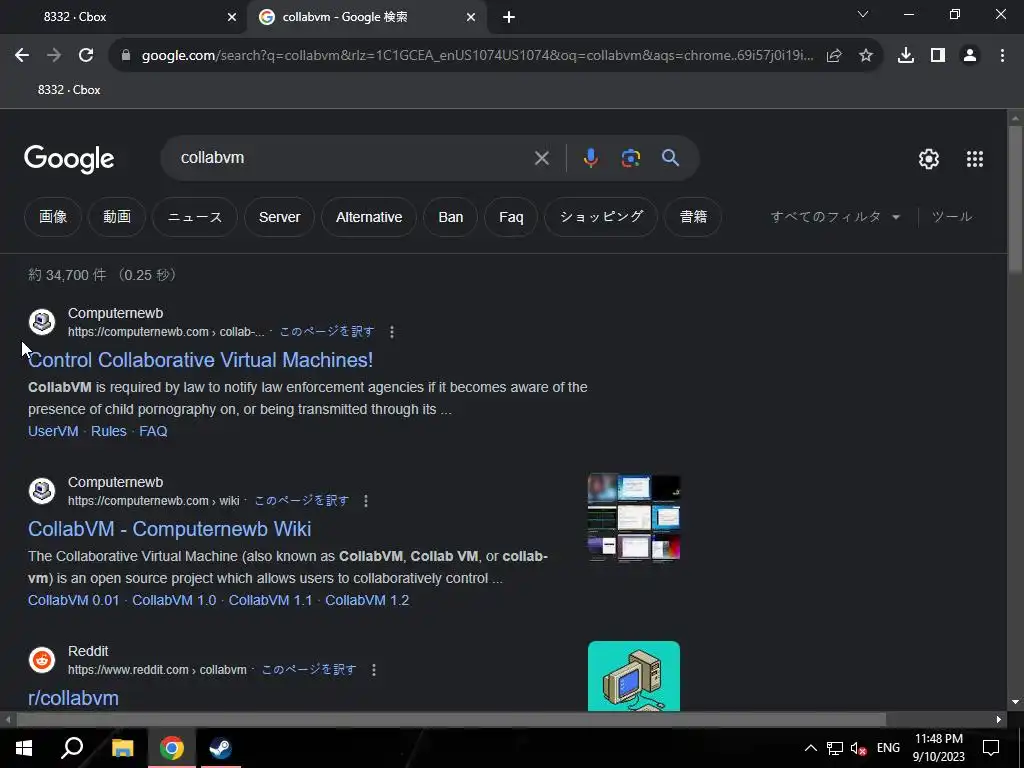The image size is (1024, 768).
Task: Translate the Reddit result with このページを訳す
Action: click(x=309, y=670)
